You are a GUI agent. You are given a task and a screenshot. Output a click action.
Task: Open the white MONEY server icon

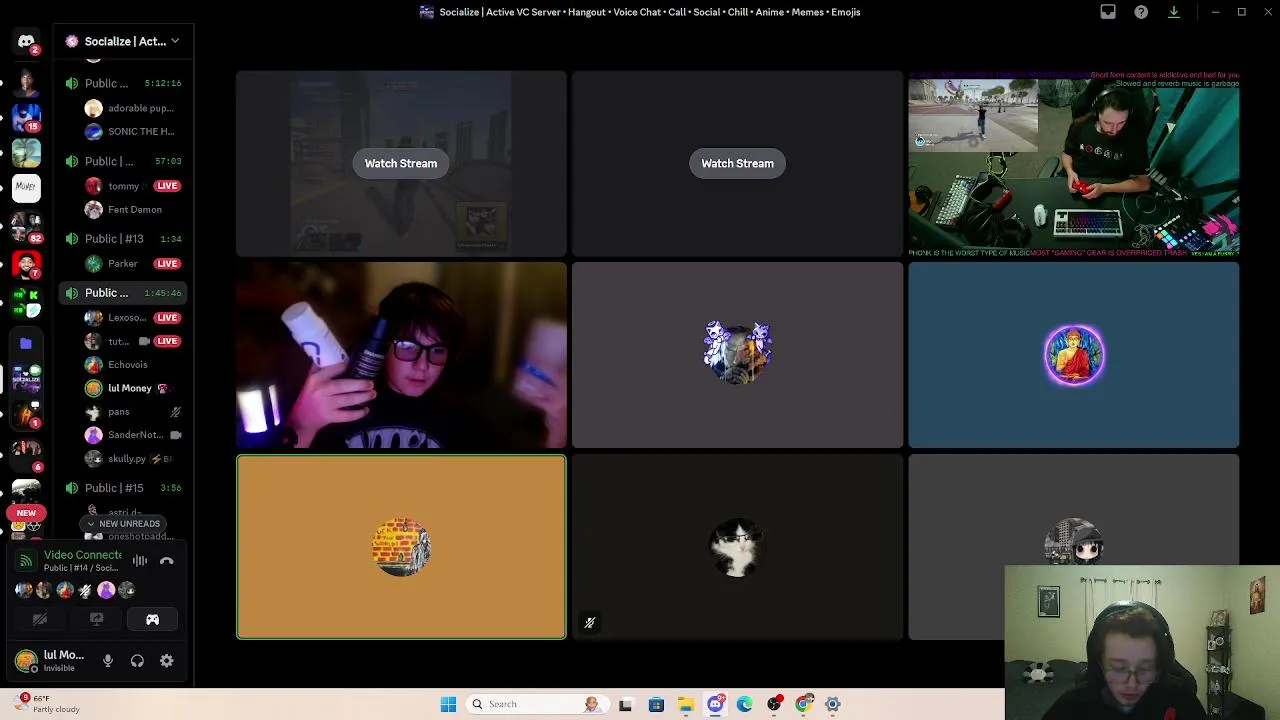click(26, 186)
